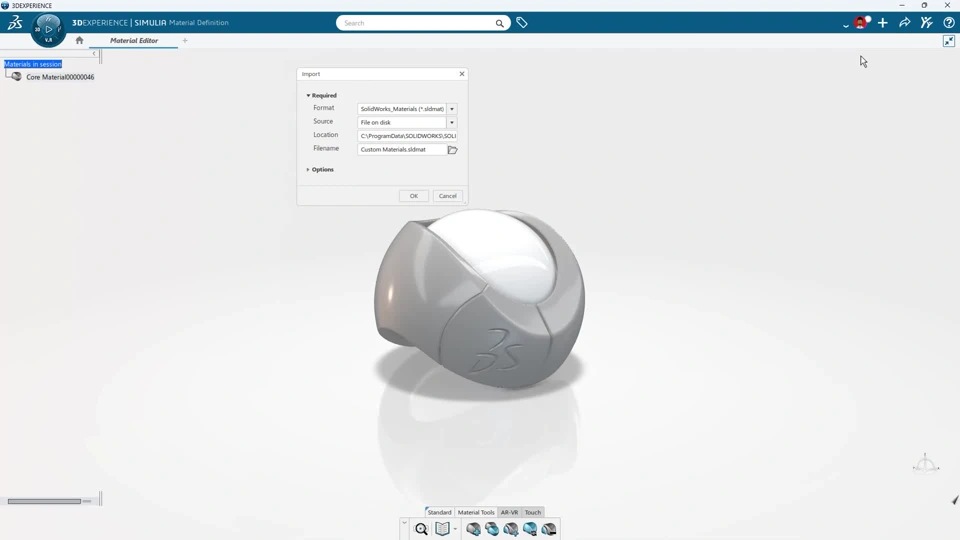The height and width of the screenshot is (540, 960).
Task: Add a new tab with plus
Action: [185, 40]
